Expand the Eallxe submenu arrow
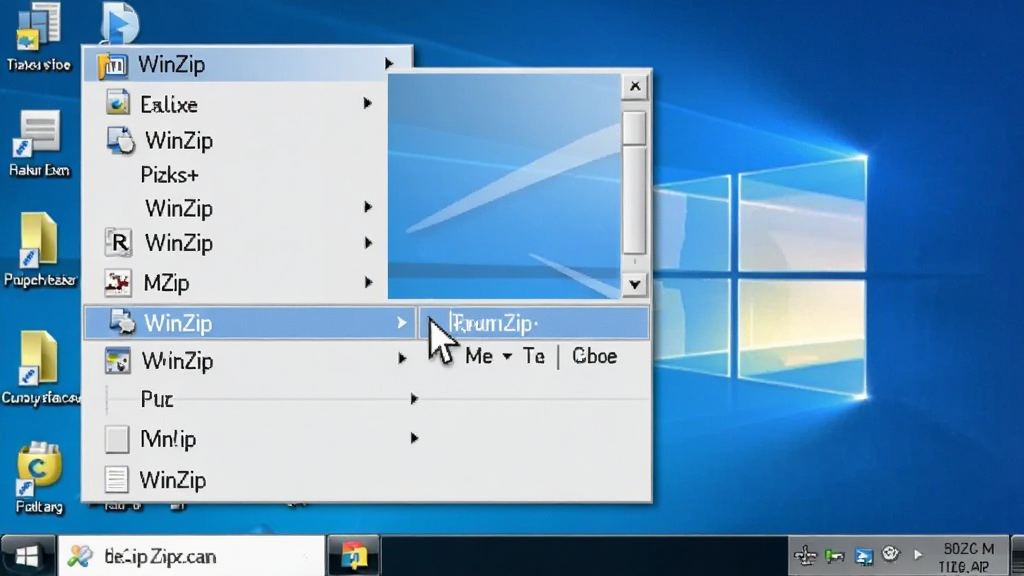 [x=368, y=103]
